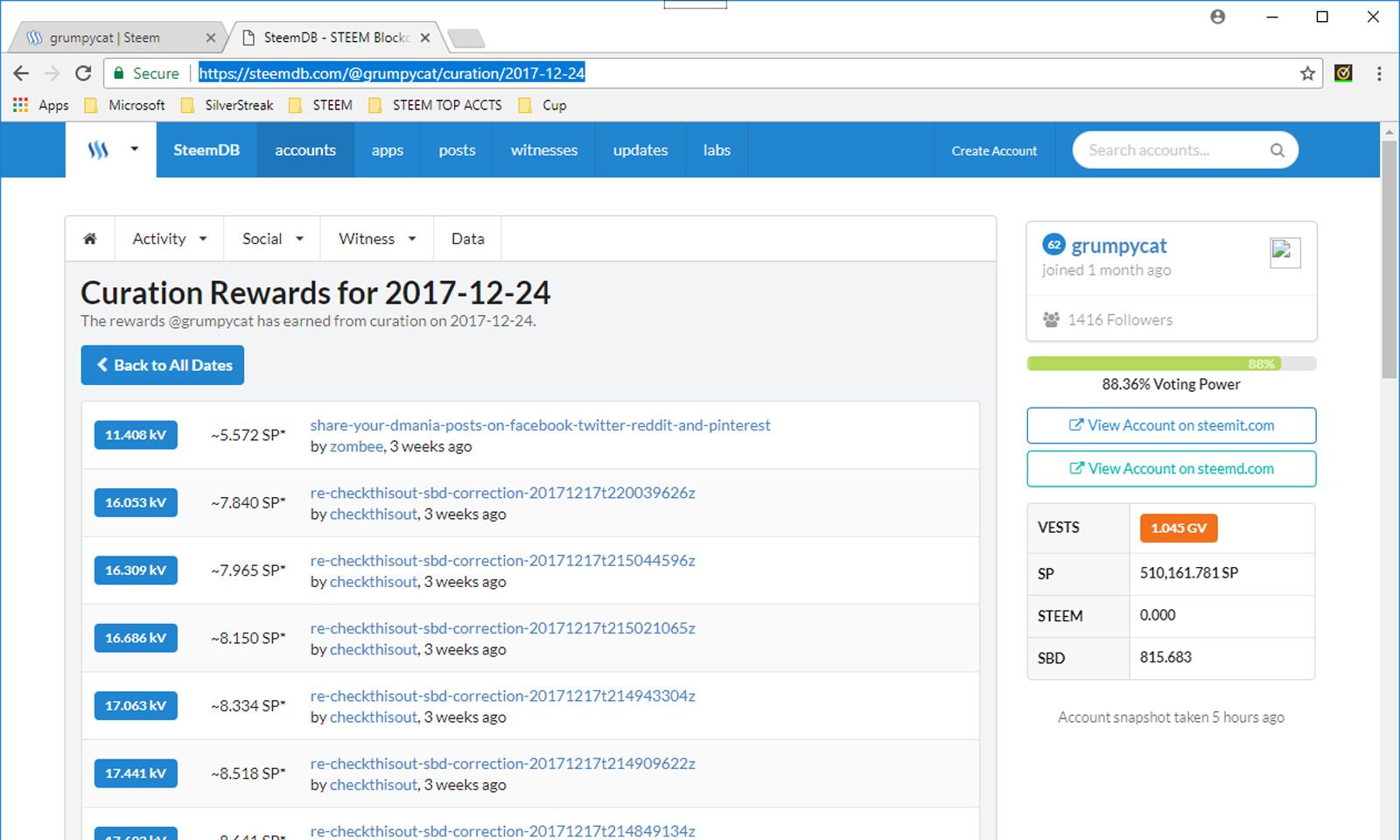Click the Steem logo in the navbar
This screenshot has height=840, width=1400.
pyautogui.click(x=98, y=150)
